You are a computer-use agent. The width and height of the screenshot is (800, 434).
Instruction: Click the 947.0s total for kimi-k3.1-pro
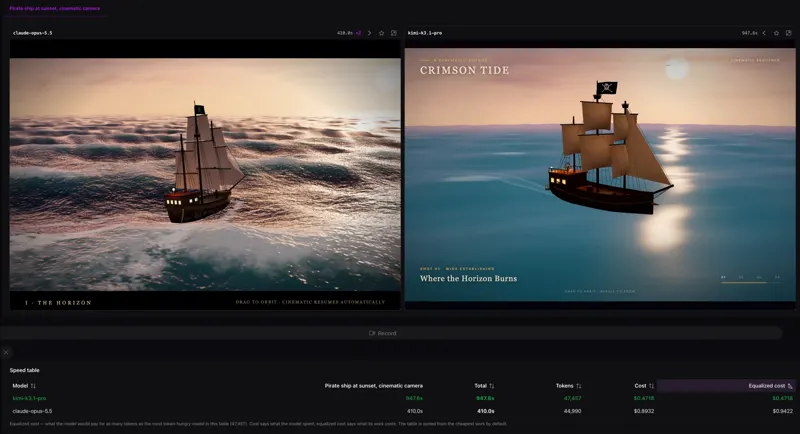click(x=485, y=398)
